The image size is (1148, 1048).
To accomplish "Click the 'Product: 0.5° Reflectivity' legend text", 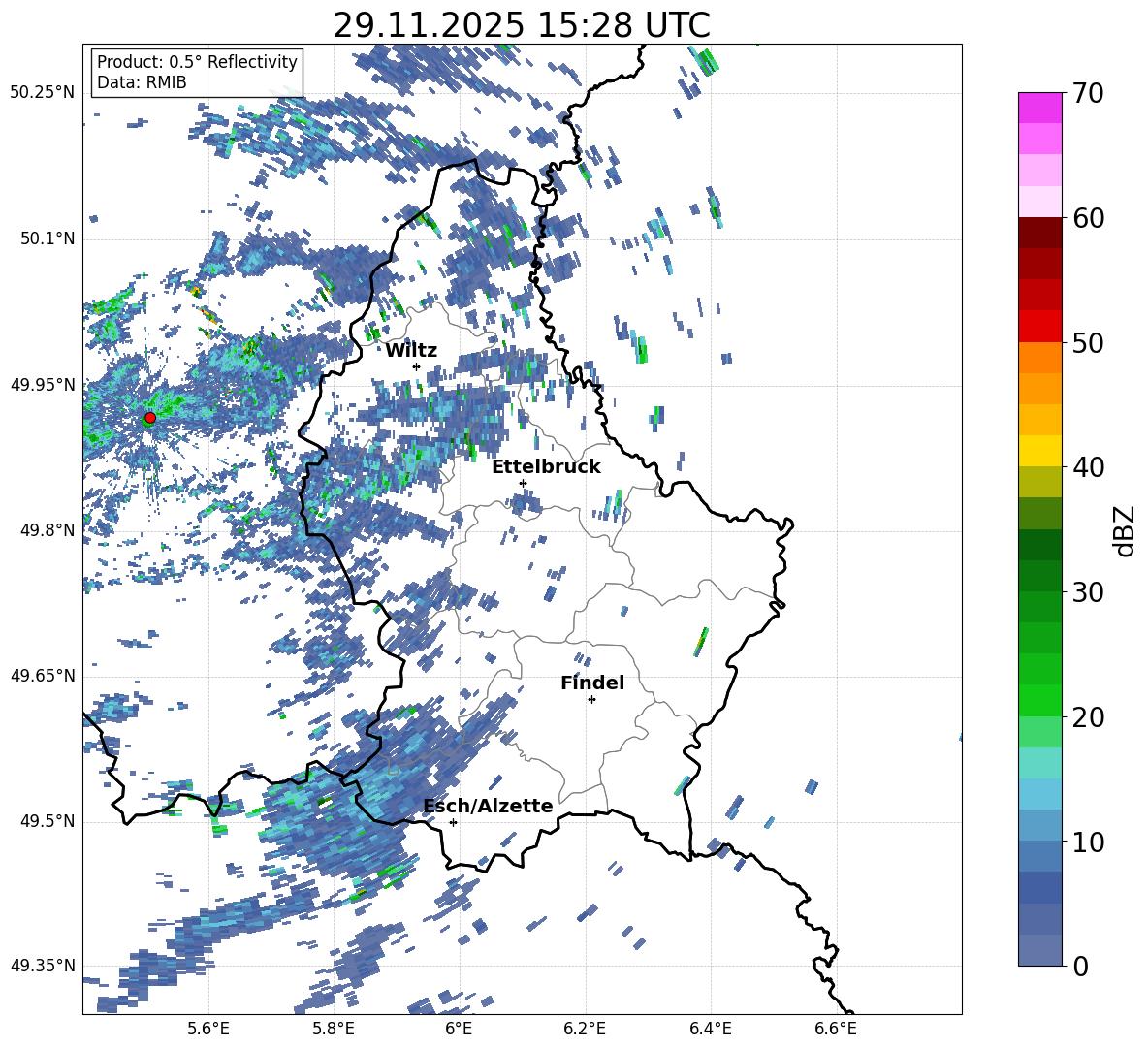I will click(x=197, y=61).
